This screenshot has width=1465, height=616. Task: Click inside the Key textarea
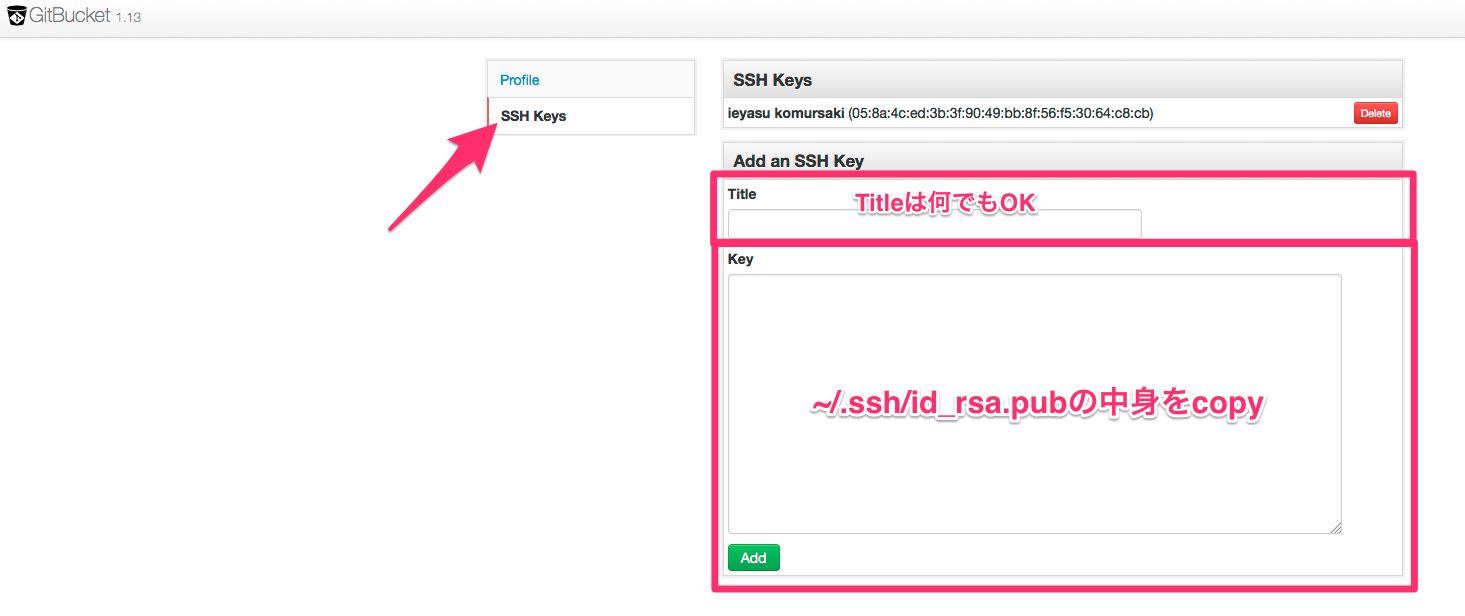1035,400
